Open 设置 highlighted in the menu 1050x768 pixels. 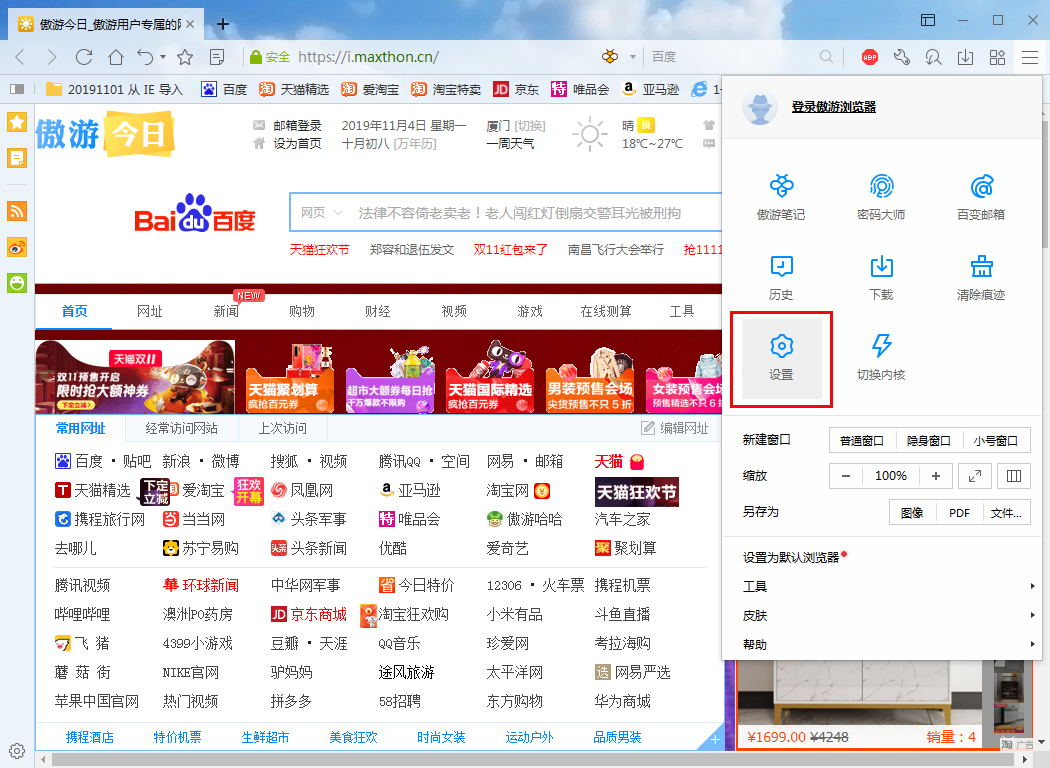(781, 359)
